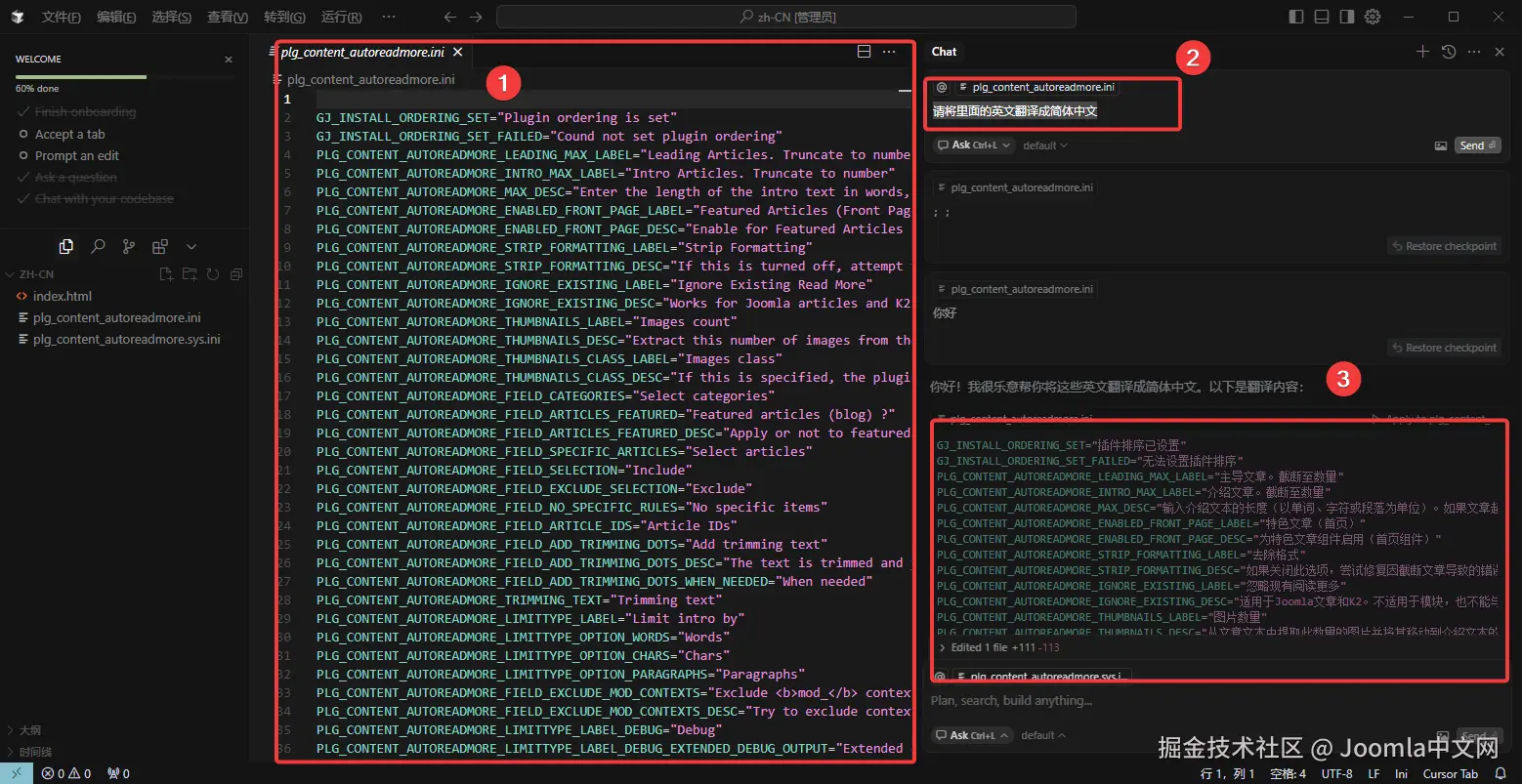Attach image icon next to Send
The height and width of the screenshot is (784, 1522).
(x=1441, y=145)
